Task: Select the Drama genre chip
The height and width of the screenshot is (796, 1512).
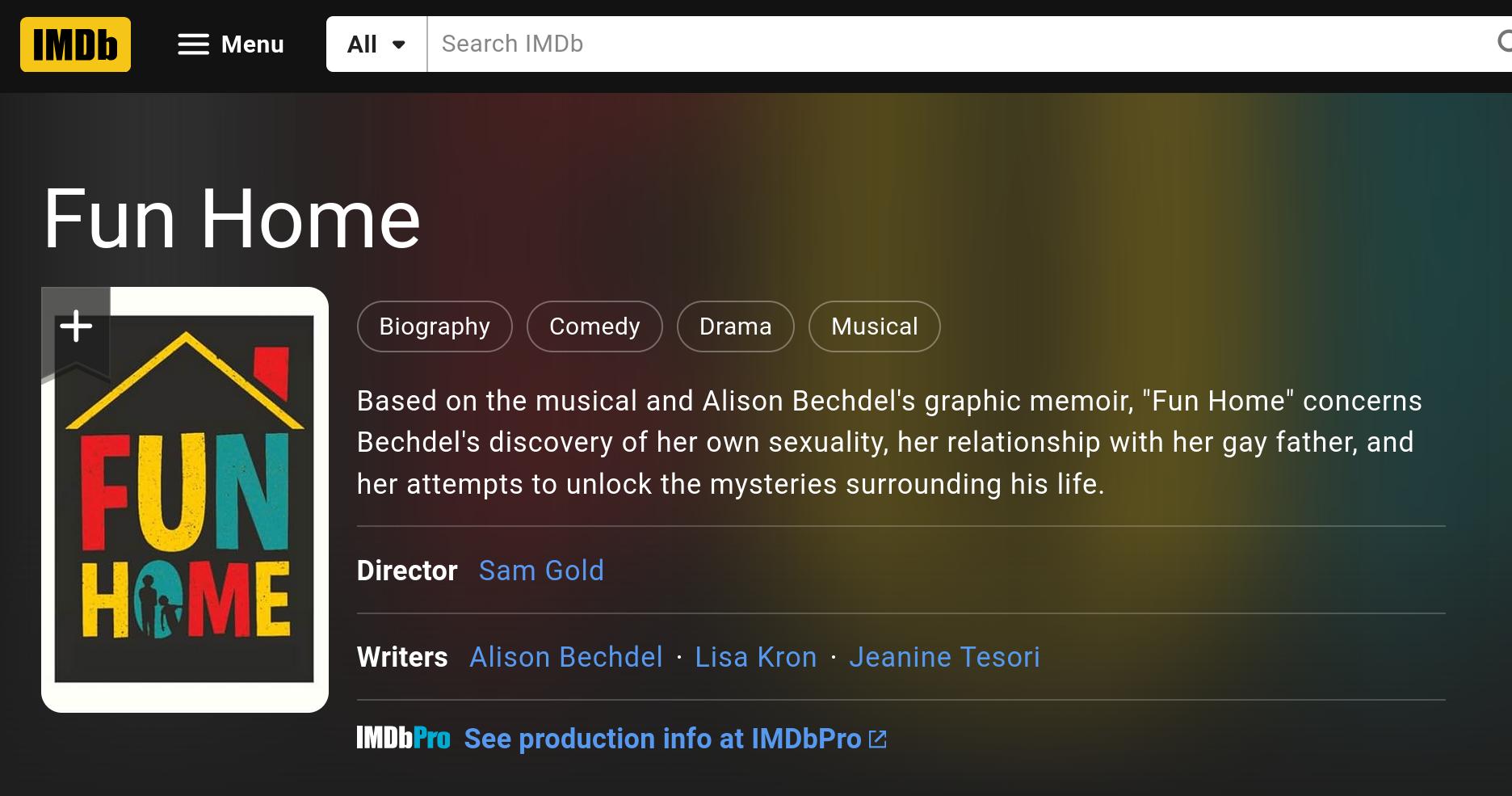Action: pos(735,326)
